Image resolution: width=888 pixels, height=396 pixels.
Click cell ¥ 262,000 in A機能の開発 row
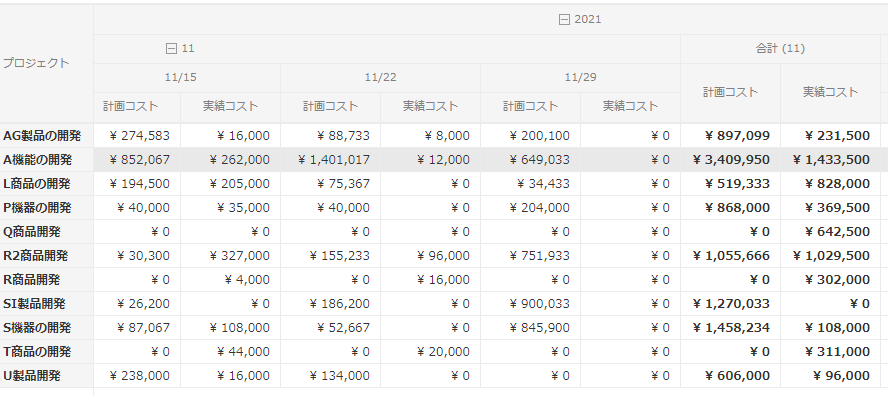pyautogui.click(x=230, y=160)
